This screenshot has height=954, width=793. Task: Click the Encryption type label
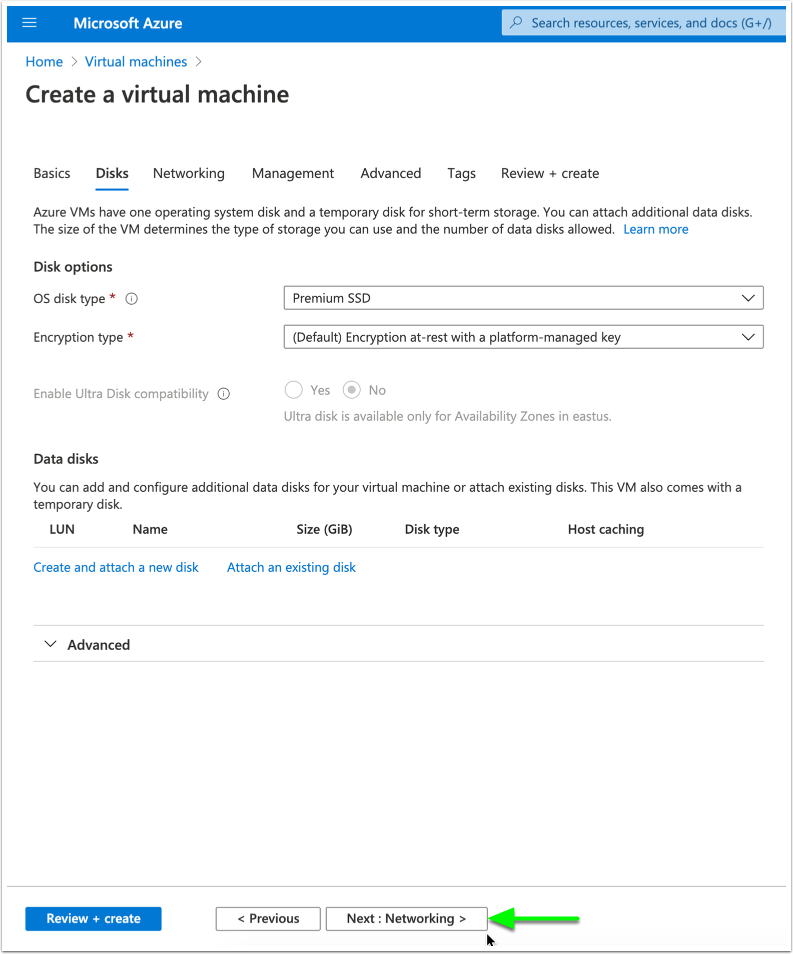click(x=78, y=338)
